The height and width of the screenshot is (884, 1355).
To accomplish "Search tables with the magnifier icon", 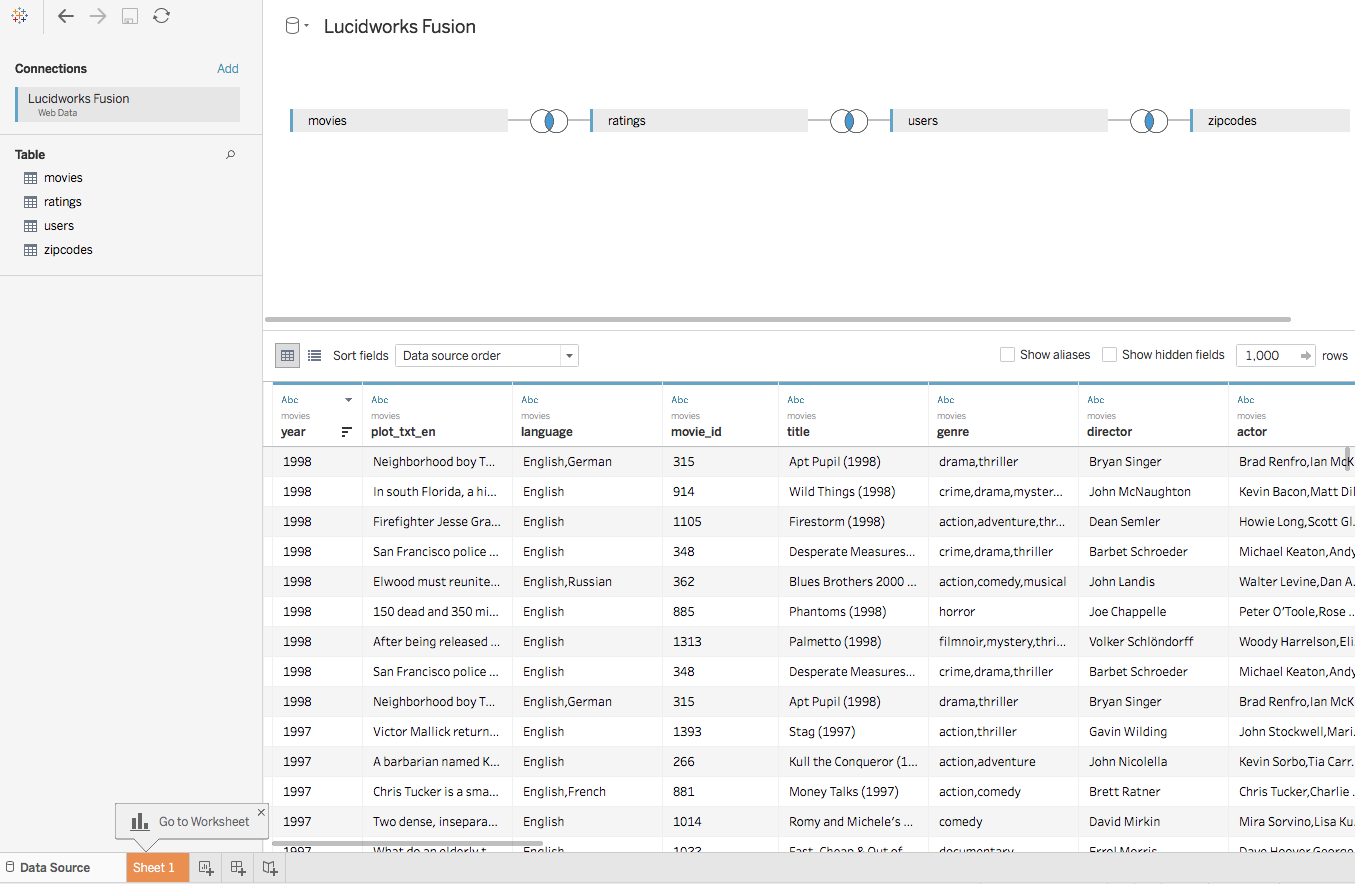I will pyautogui.click(x=231, y=155).
